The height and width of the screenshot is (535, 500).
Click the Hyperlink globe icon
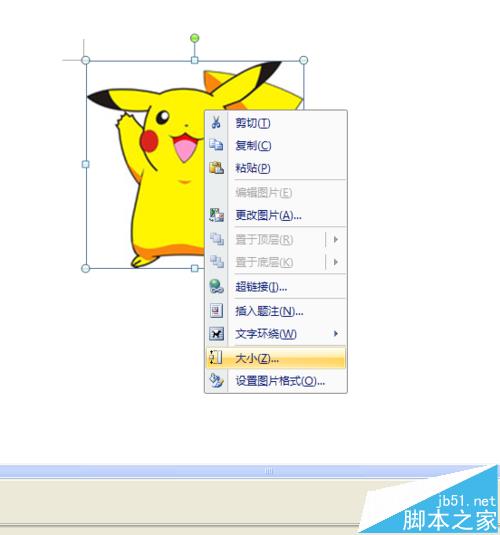pos(216,287)
